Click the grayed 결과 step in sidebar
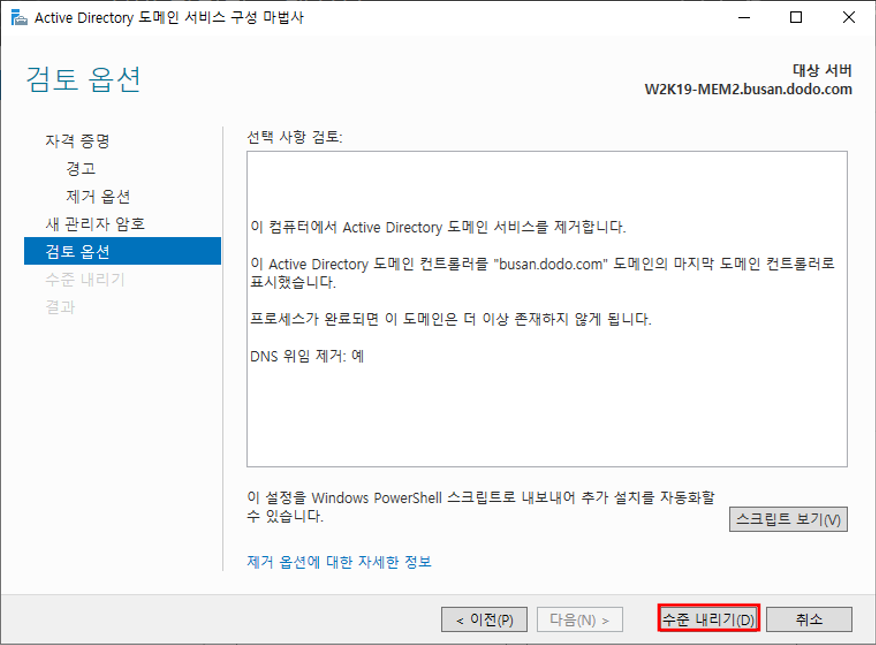The image size is (876, 645). tap(60, 307)
